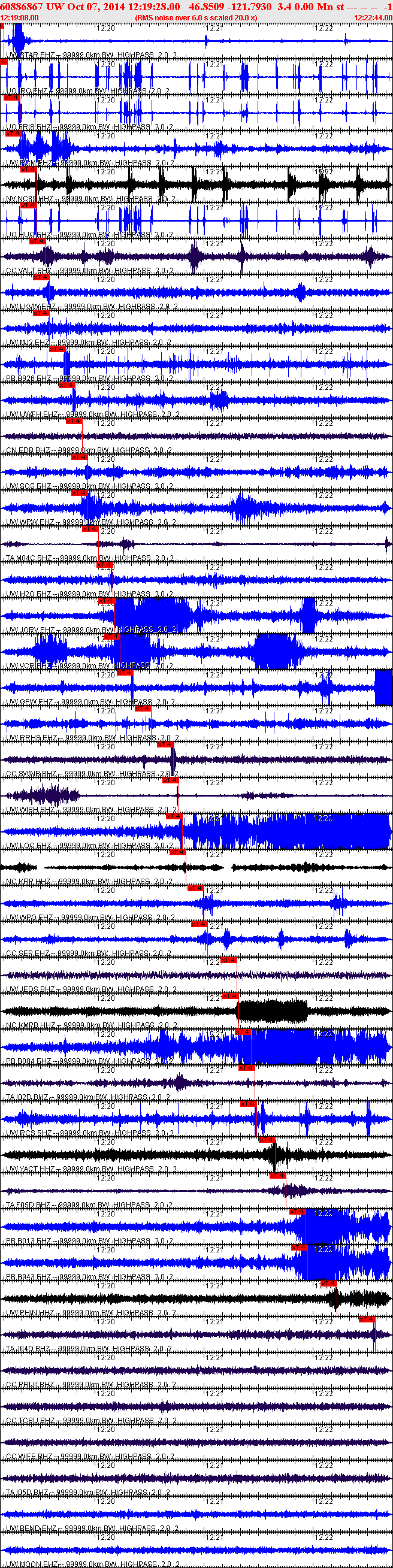Image resolution: width=393 pixels, height=1568 pixels.
Task: Click the coordinates '46.8509 -121.7930' in the header
Action: [230, 6]
